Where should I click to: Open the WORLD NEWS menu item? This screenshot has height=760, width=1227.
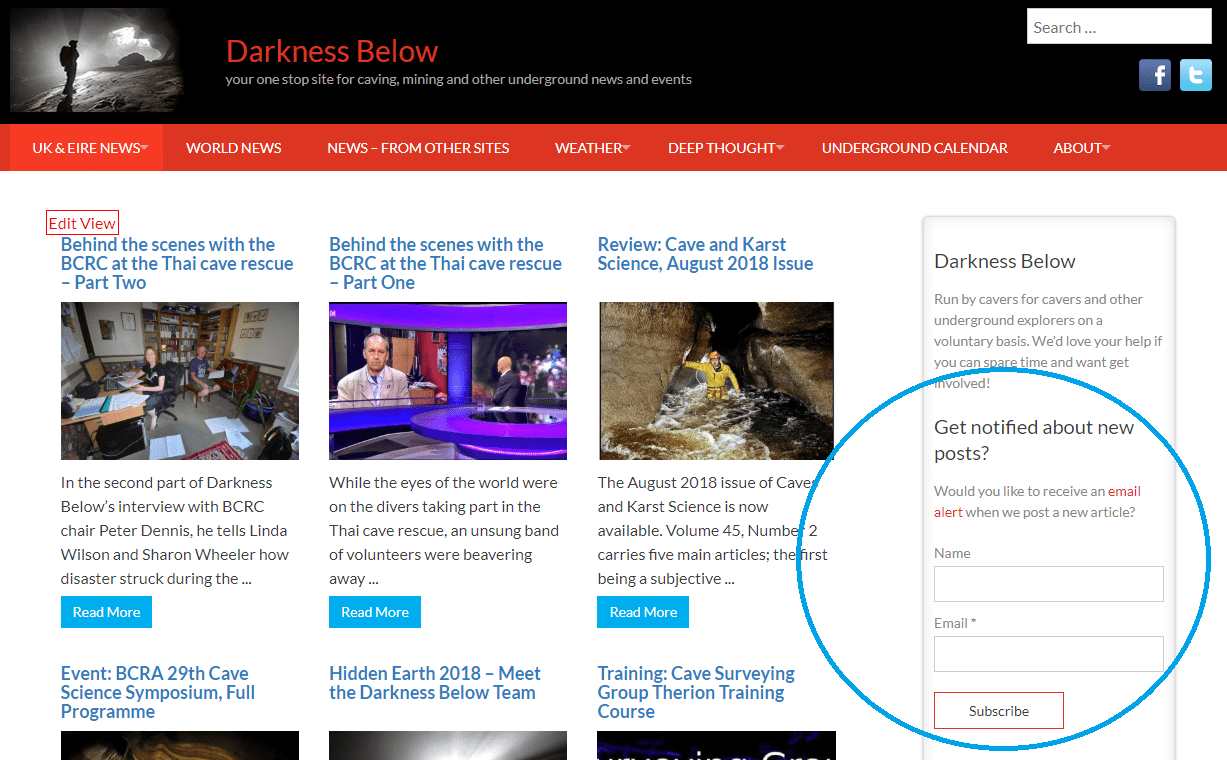point(234,148)
